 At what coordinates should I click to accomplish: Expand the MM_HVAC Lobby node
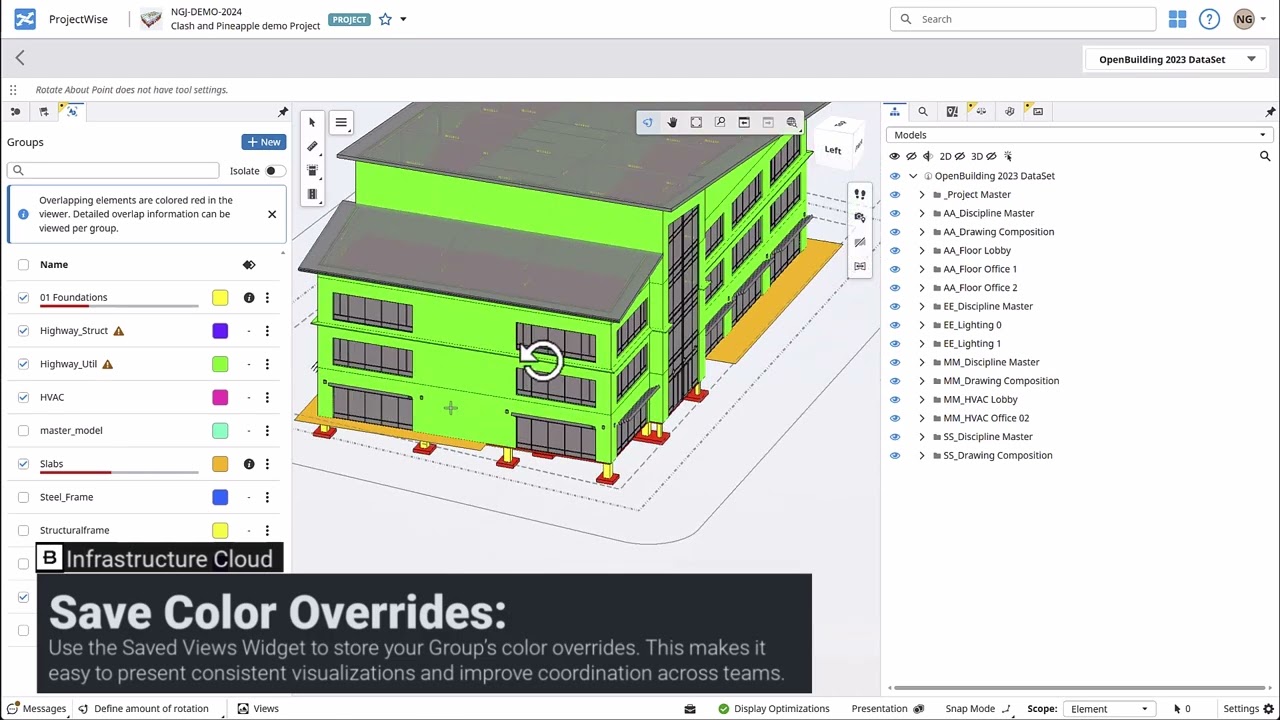click(x=922, y=399)
